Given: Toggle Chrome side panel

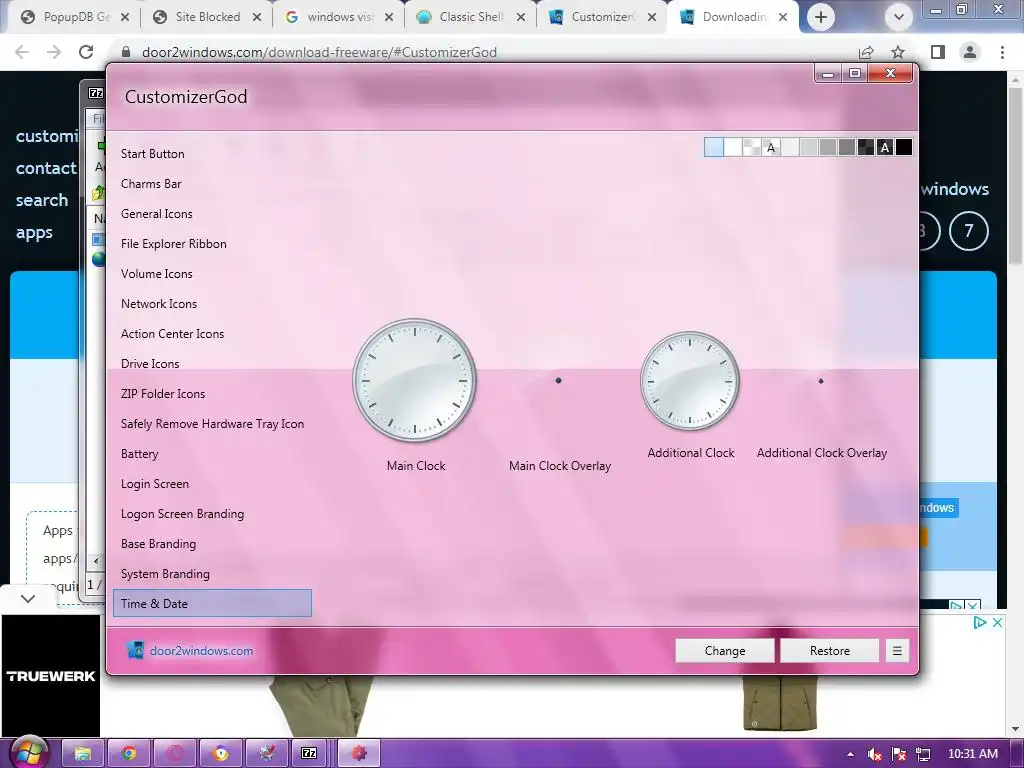Looking at the screenshot, I should [938, 52].
